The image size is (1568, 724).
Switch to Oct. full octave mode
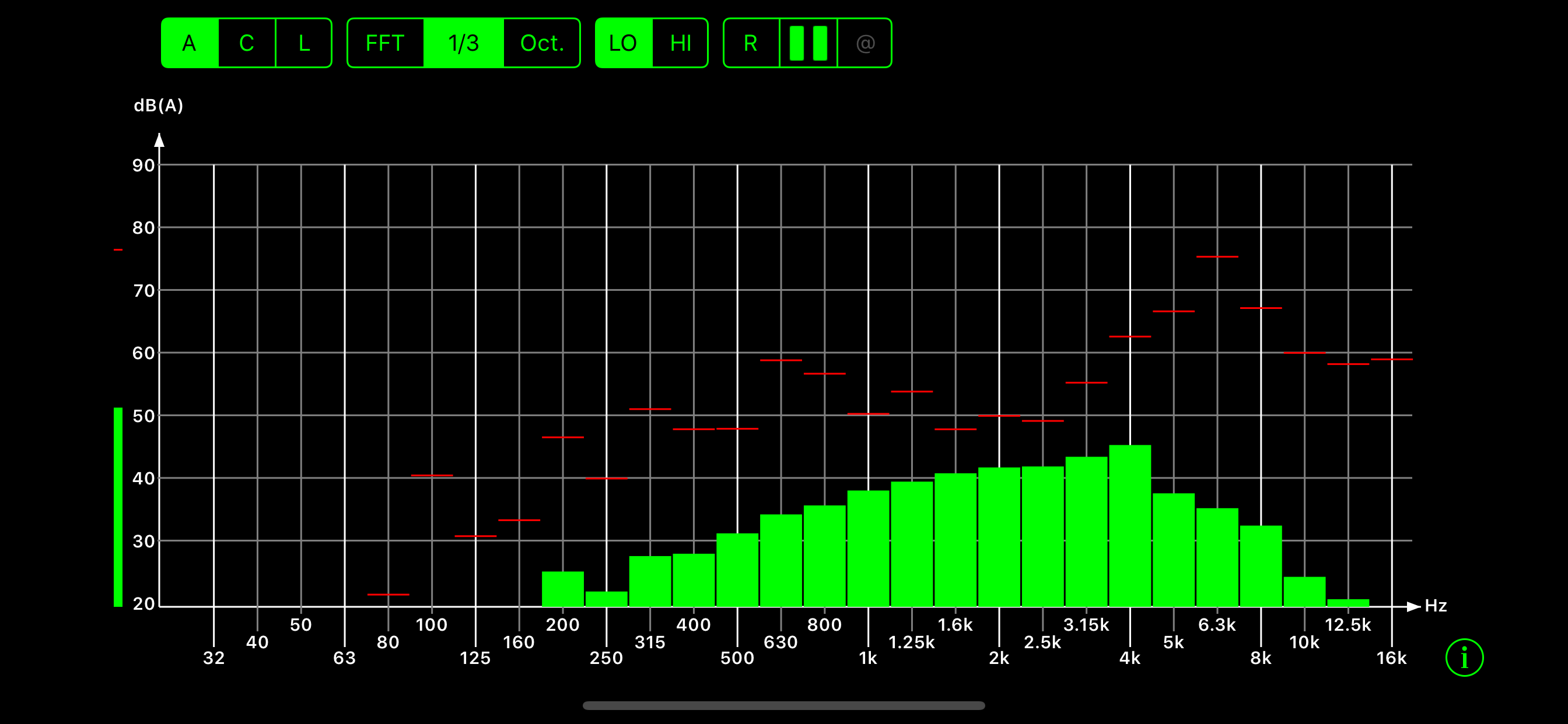click(x=542, y=43)
